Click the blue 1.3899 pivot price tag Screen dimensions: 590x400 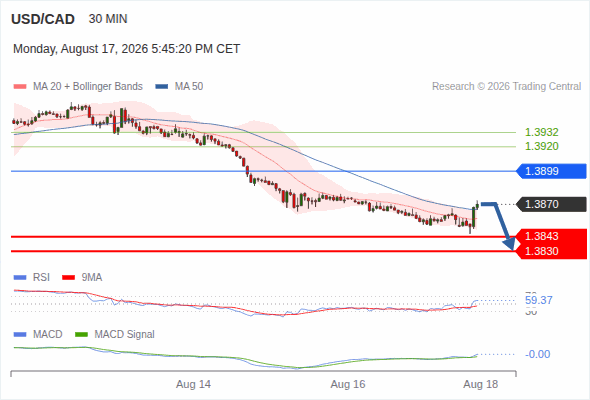[551, 171]
